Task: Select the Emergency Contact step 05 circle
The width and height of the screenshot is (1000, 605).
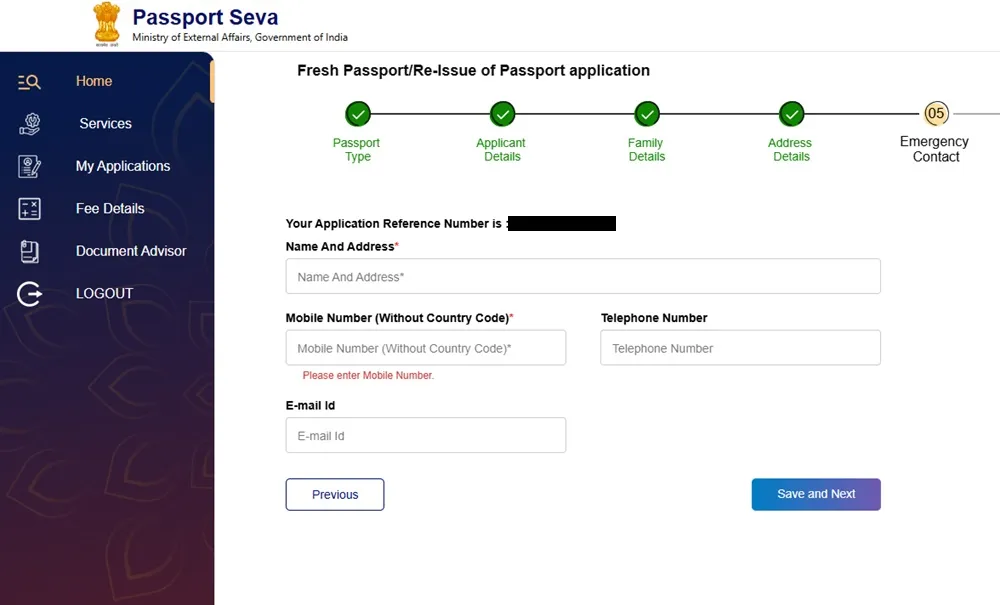Action: [936, 113]
